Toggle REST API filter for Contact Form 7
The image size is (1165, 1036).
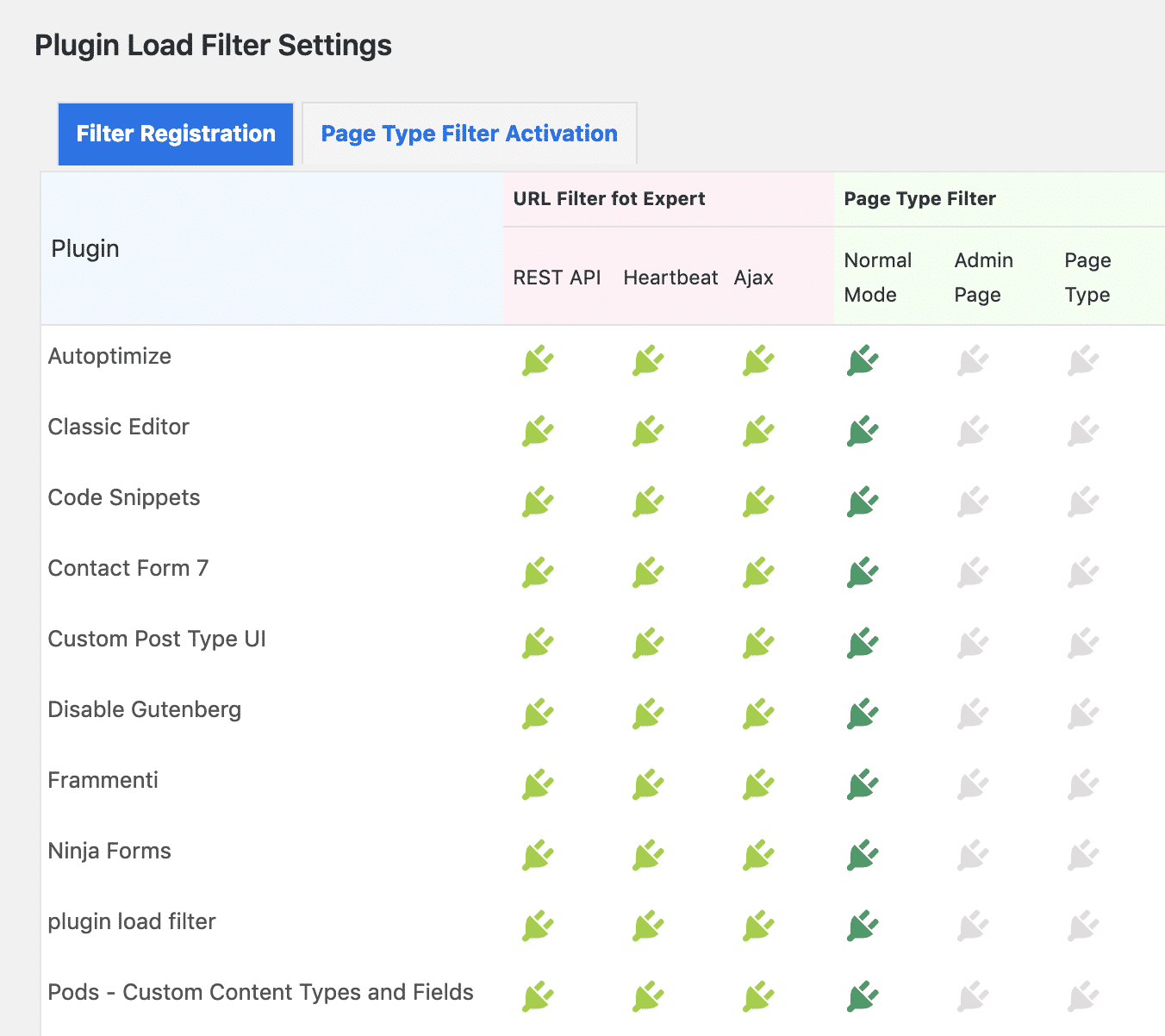coord(537,572)
